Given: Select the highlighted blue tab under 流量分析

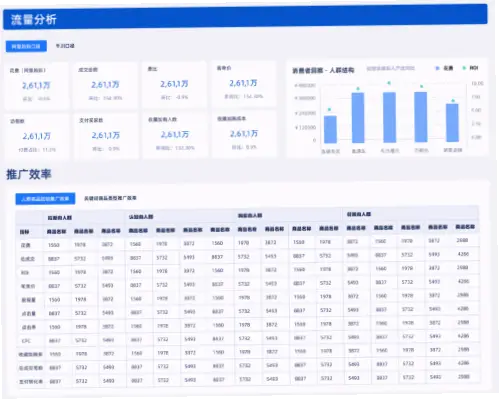Looking at the screenshot, I should point(26,46).
